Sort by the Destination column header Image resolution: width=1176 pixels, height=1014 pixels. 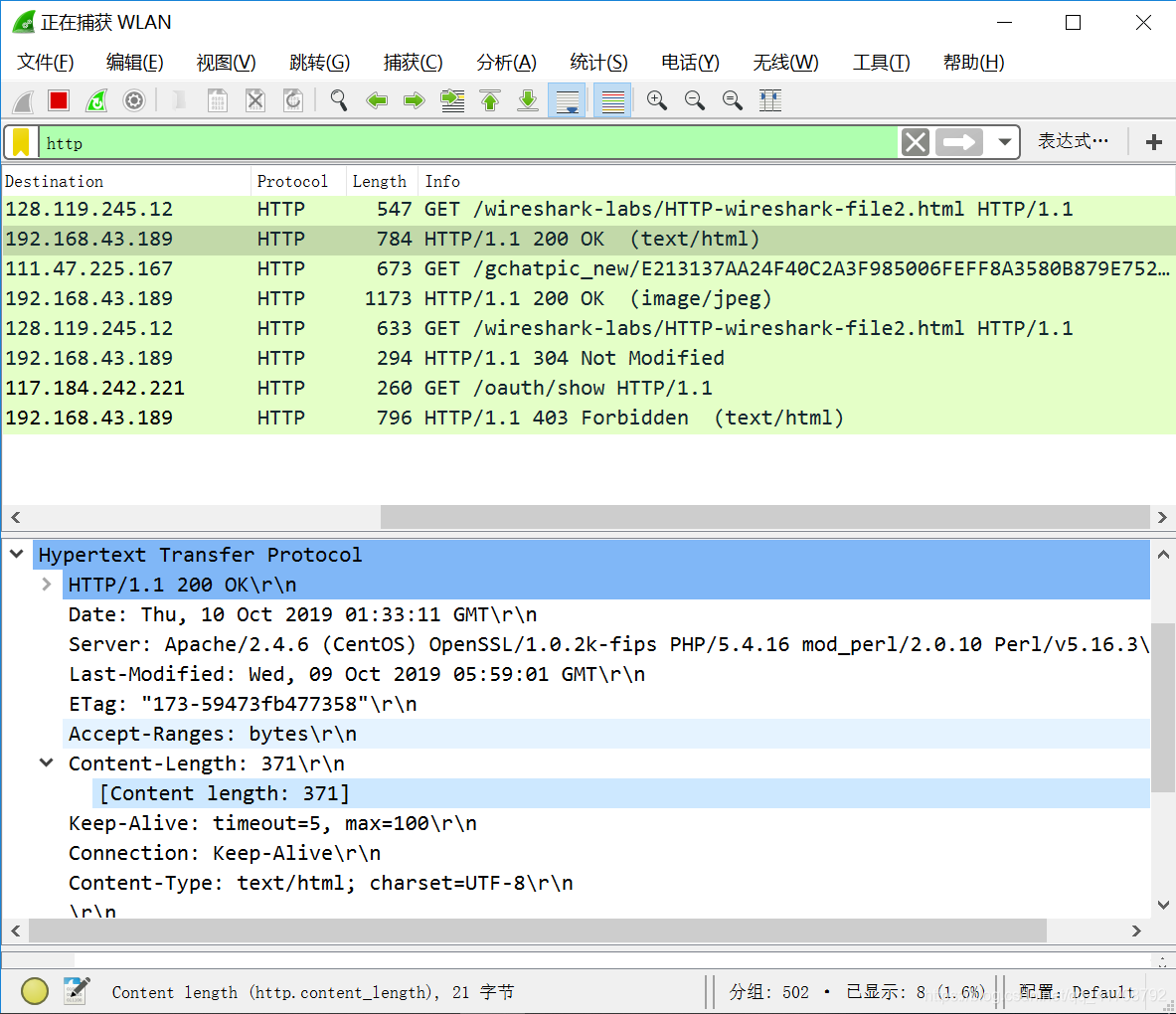tap(126, 182)
